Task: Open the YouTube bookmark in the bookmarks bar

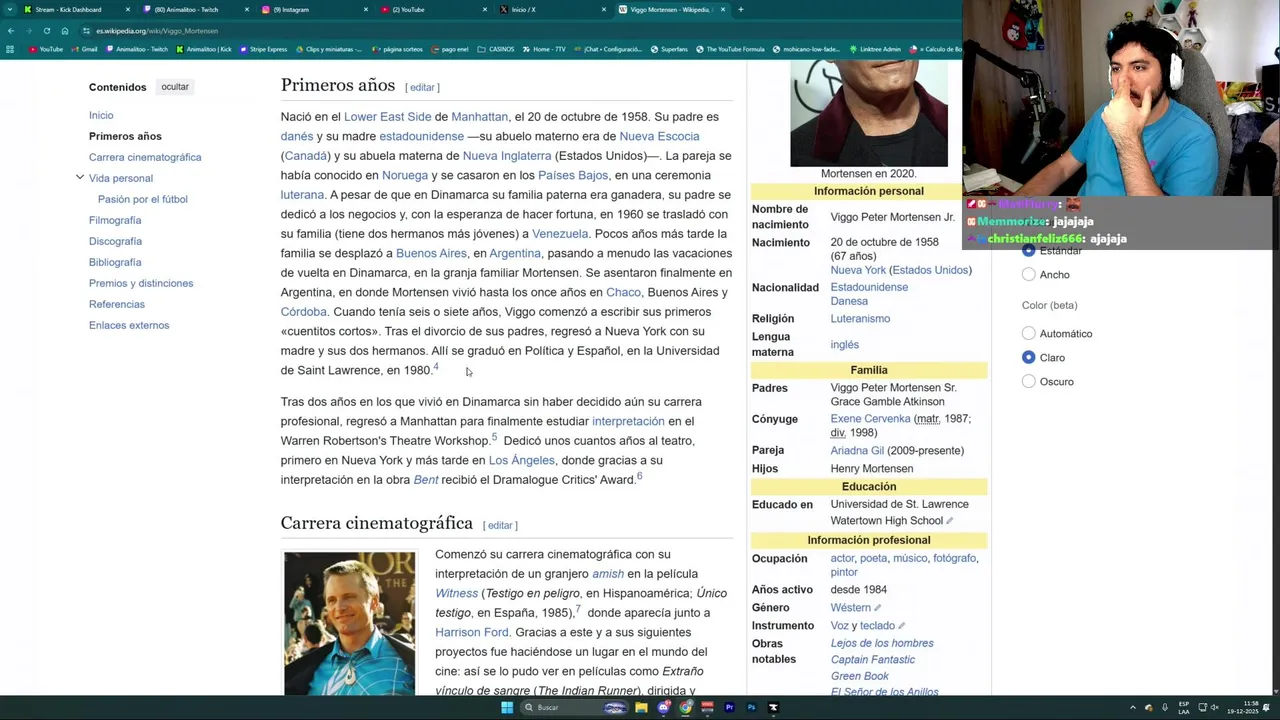Action: pyautogui.click(x=45, y=49)
